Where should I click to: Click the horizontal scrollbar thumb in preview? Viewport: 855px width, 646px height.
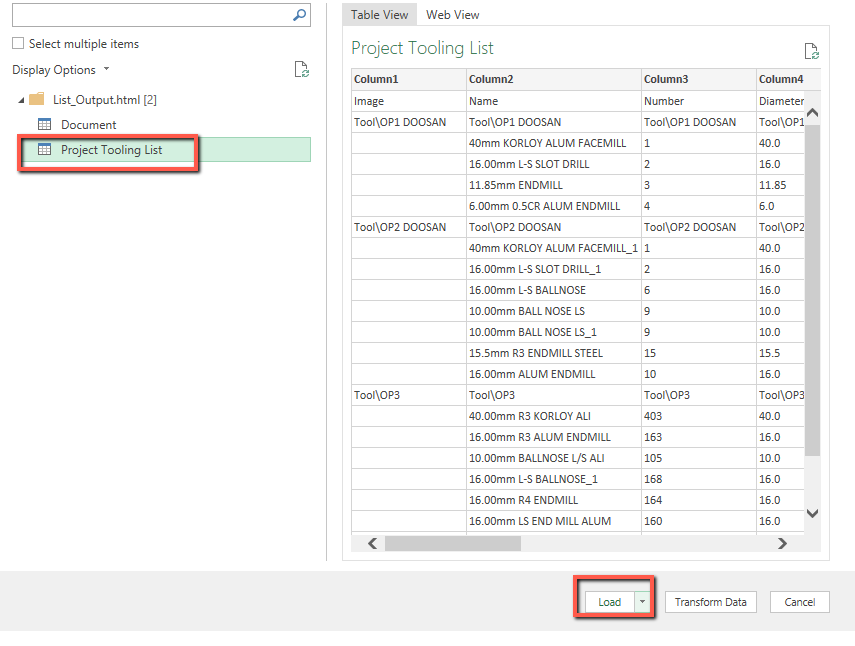coord(452,543)
